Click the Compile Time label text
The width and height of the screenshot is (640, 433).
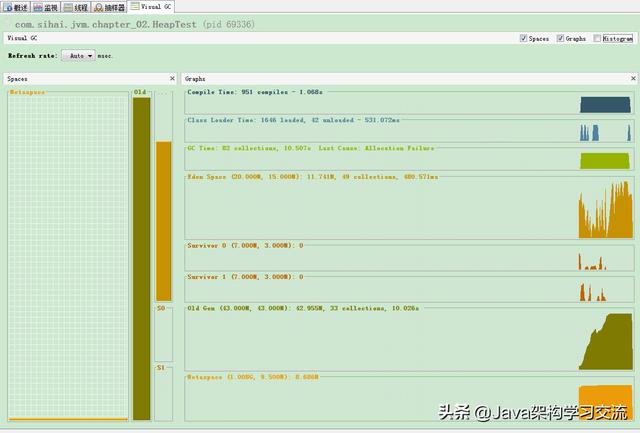(255, 92)
